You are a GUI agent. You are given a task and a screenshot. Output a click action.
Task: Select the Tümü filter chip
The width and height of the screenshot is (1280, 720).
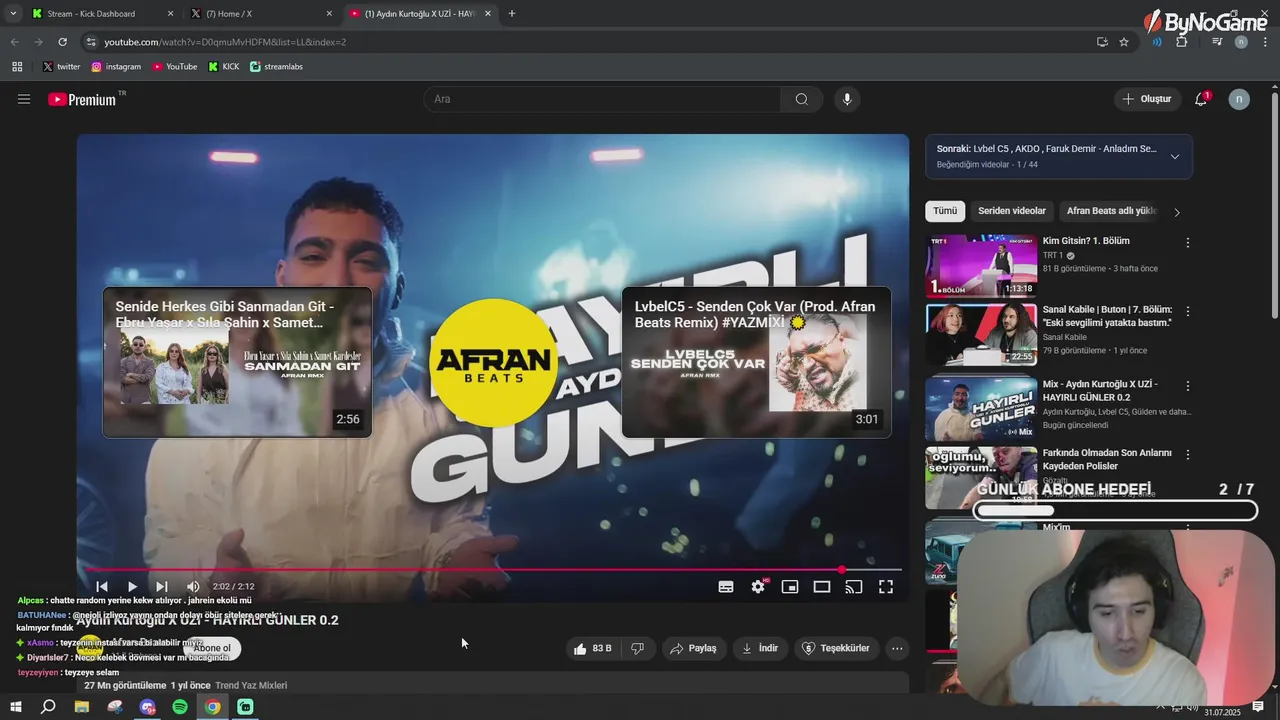945,211
